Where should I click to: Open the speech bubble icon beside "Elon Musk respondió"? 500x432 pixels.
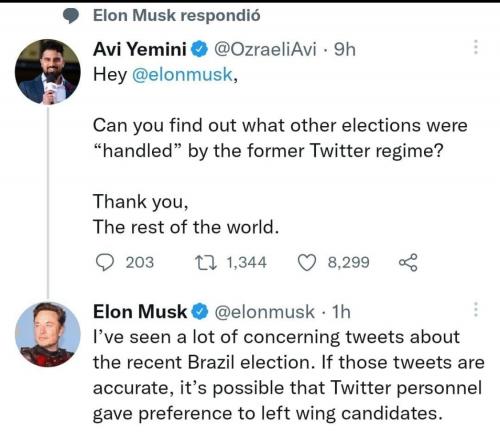point(71,16)
